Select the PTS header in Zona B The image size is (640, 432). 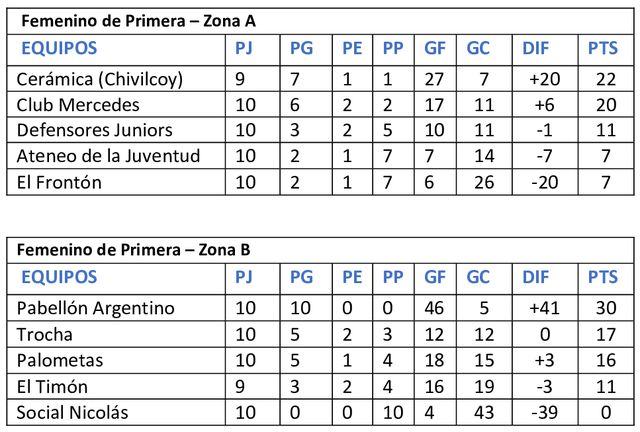(x=602, y=277)
